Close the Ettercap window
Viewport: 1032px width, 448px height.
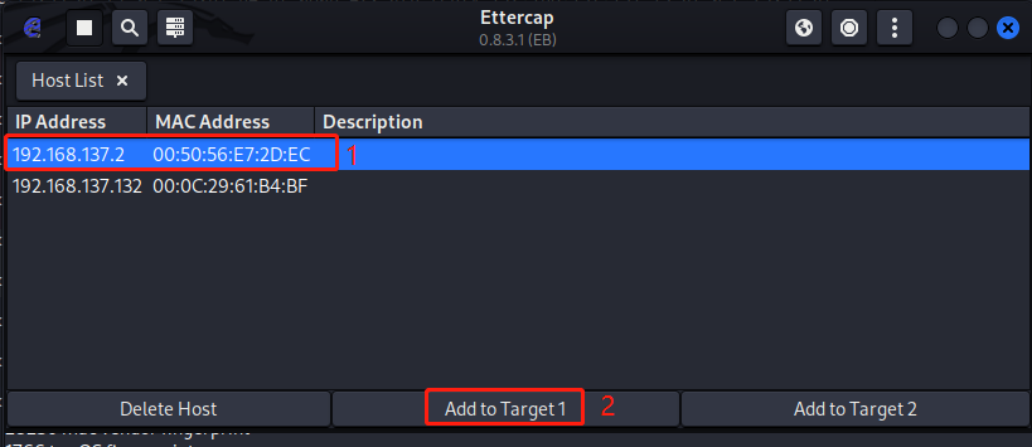(x=1008, y=28)
